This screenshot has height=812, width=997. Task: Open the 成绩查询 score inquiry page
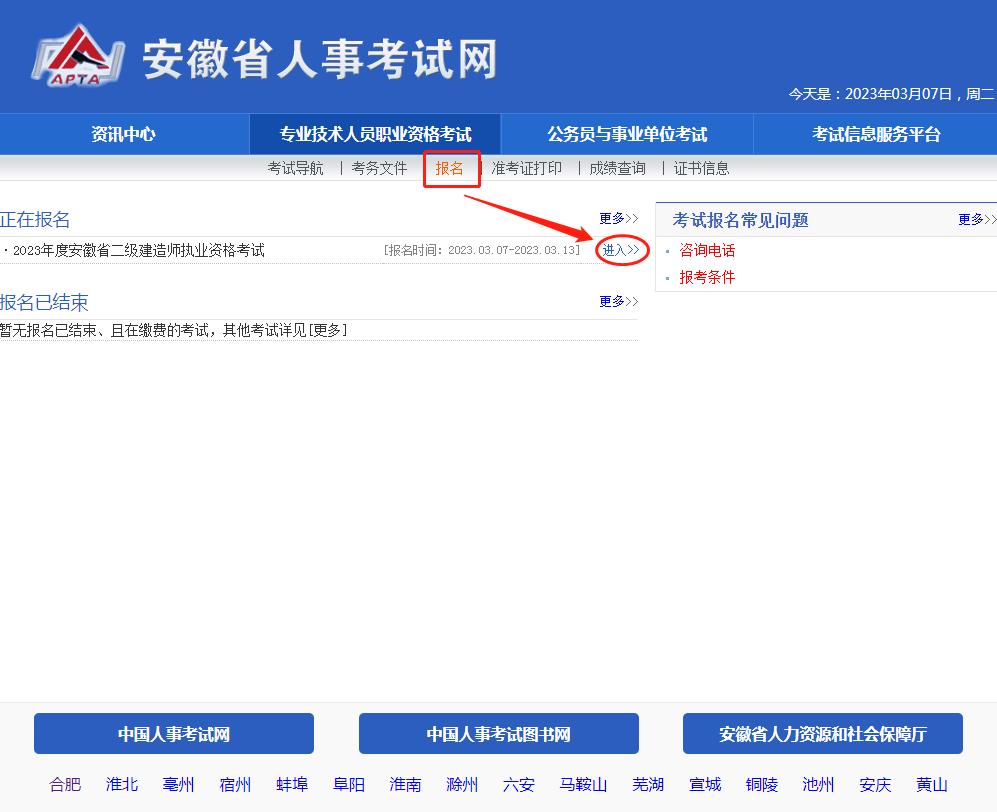coord(616,168)
